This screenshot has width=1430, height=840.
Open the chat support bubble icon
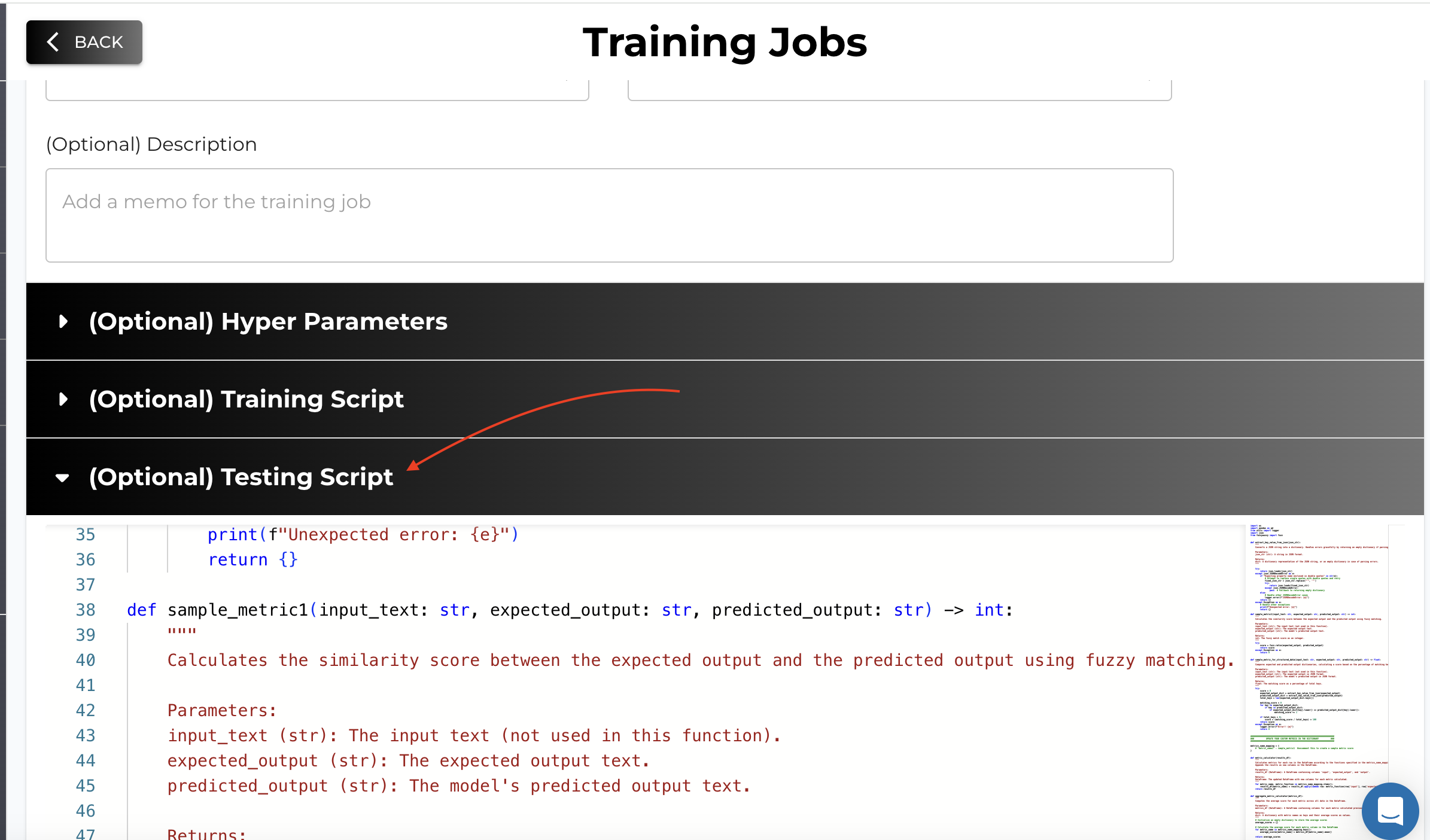tap(1390, 811)
